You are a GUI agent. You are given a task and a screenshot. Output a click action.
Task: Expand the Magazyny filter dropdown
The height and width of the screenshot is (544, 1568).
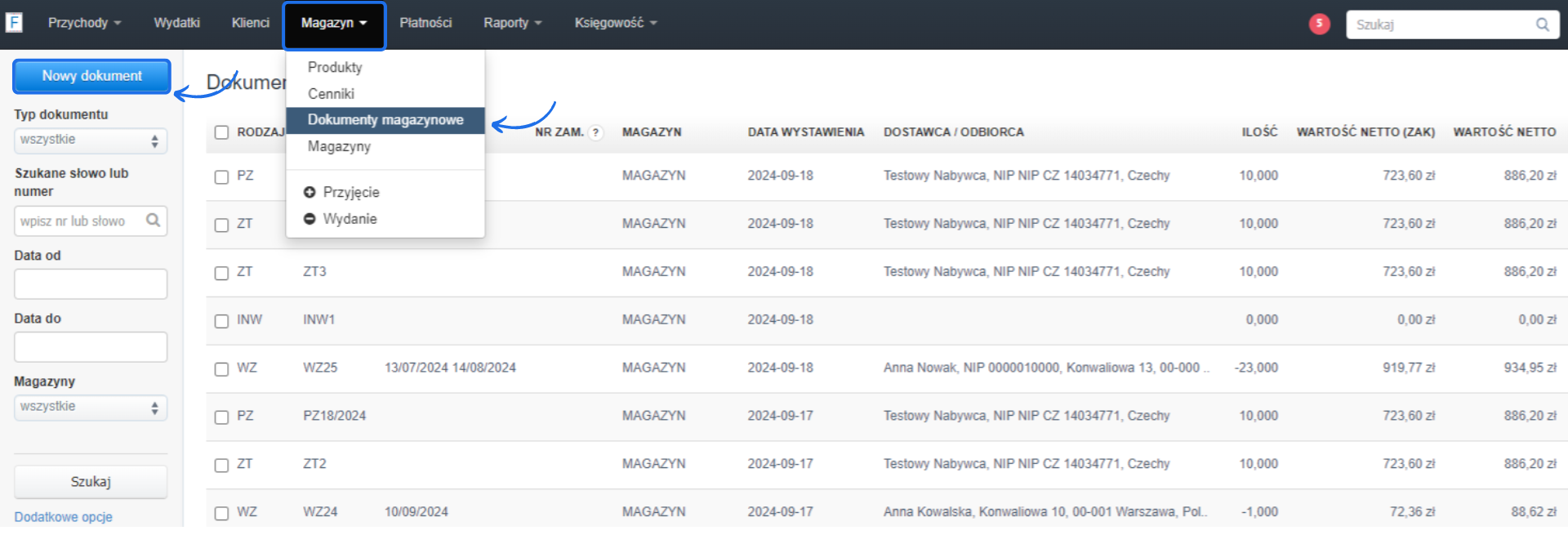point(90,408)
